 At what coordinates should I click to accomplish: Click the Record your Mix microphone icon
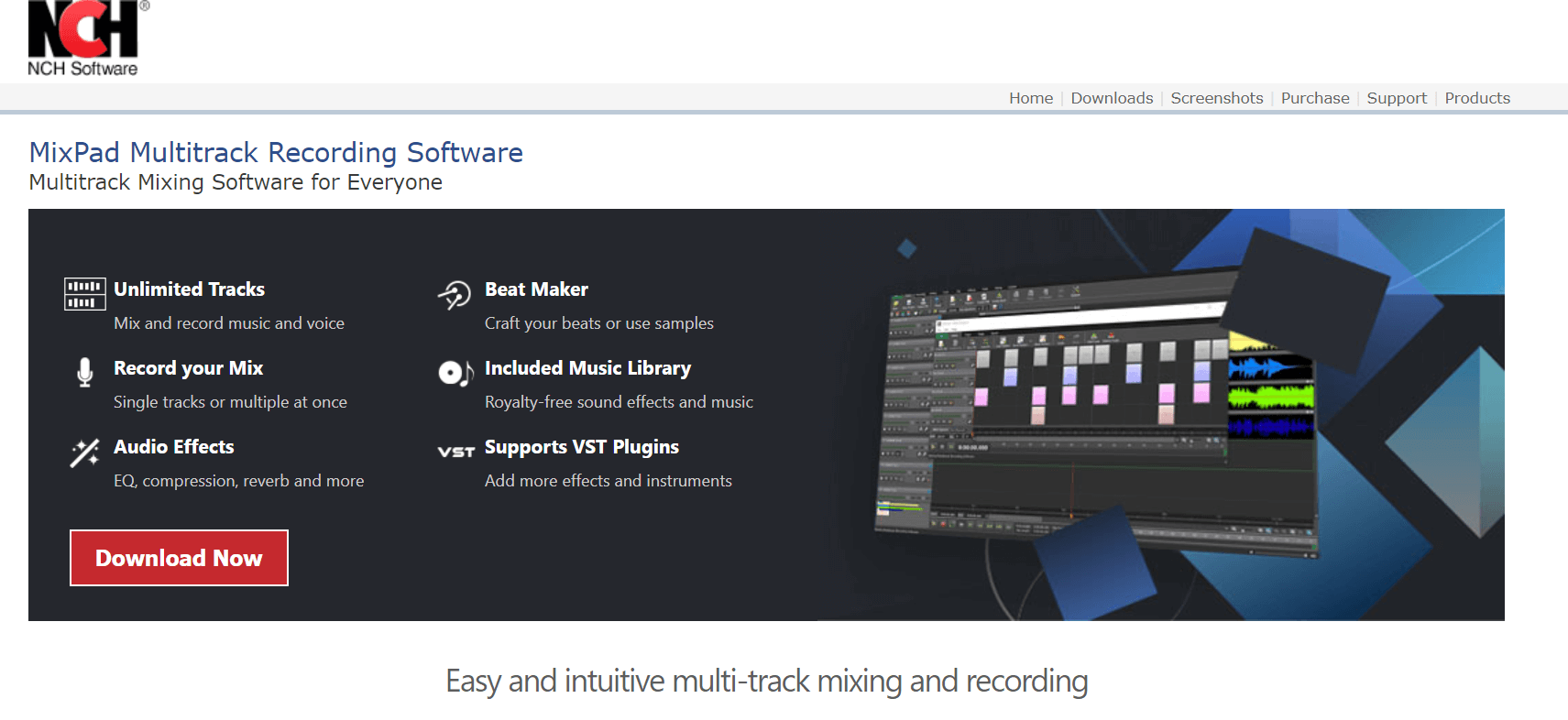point(85,372)
